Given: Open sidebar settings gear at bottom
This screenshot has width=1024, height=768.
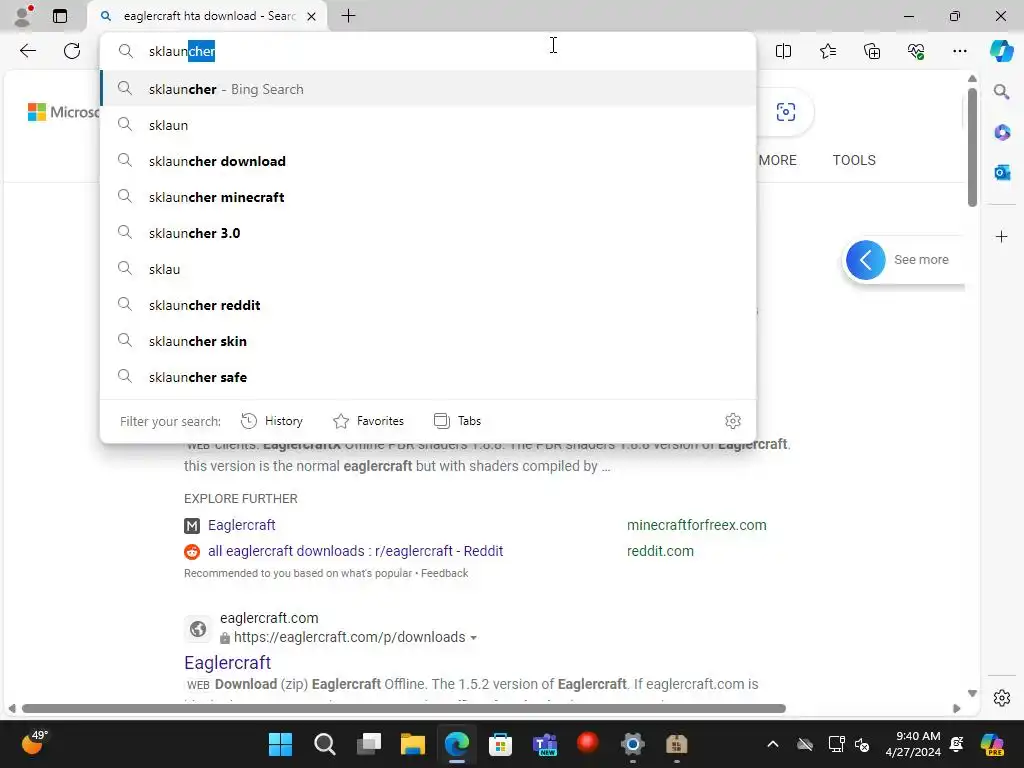Looking at the screenshot, I should tap(1002, 698).
